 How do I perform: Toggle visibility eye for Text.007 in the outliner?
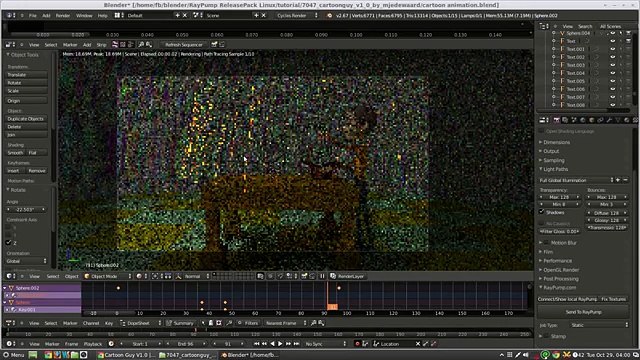point(613,97)
